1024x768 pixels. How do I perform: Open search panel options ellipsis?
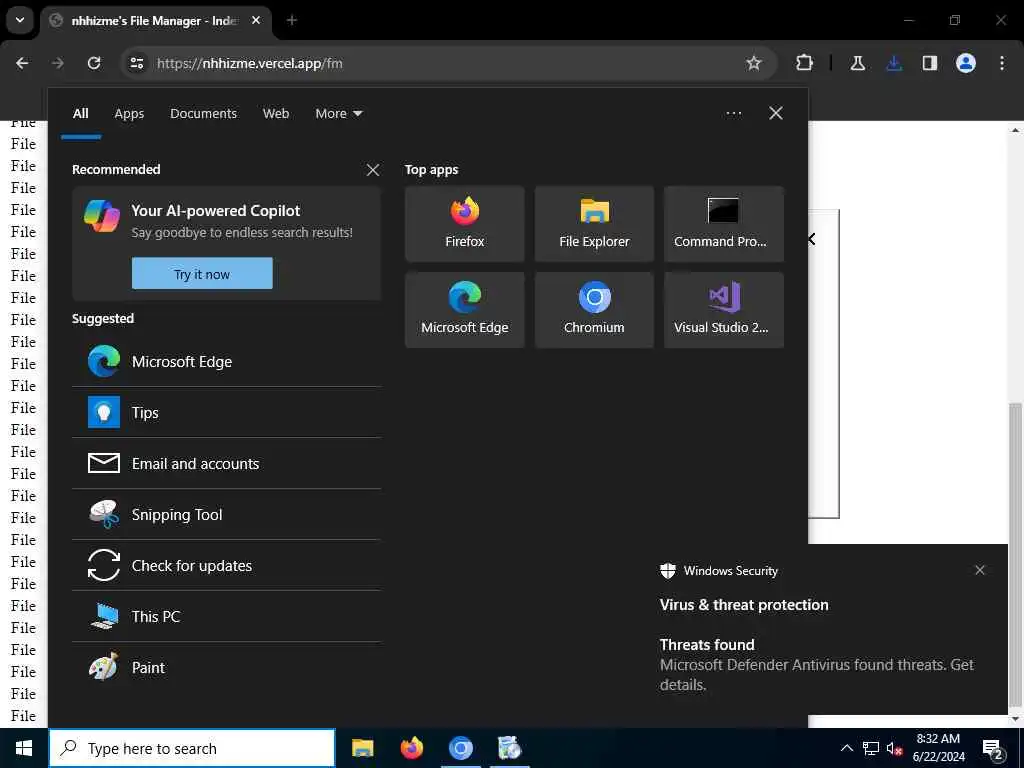pos(733,114)
